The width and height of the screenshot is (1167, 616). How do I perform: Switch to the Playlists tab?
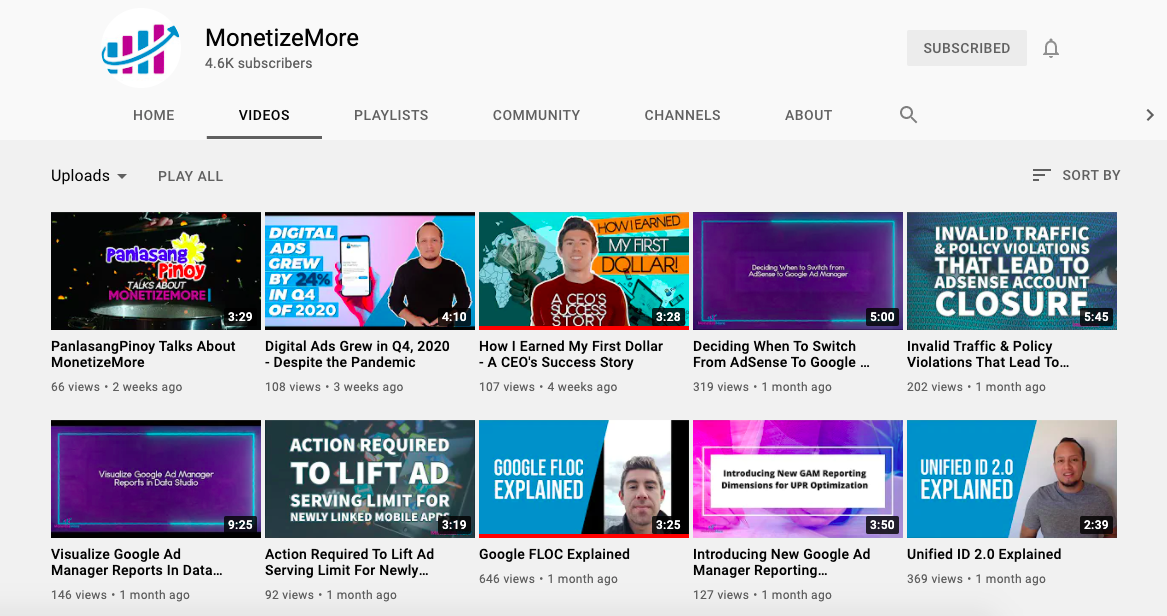pos(391,115)
